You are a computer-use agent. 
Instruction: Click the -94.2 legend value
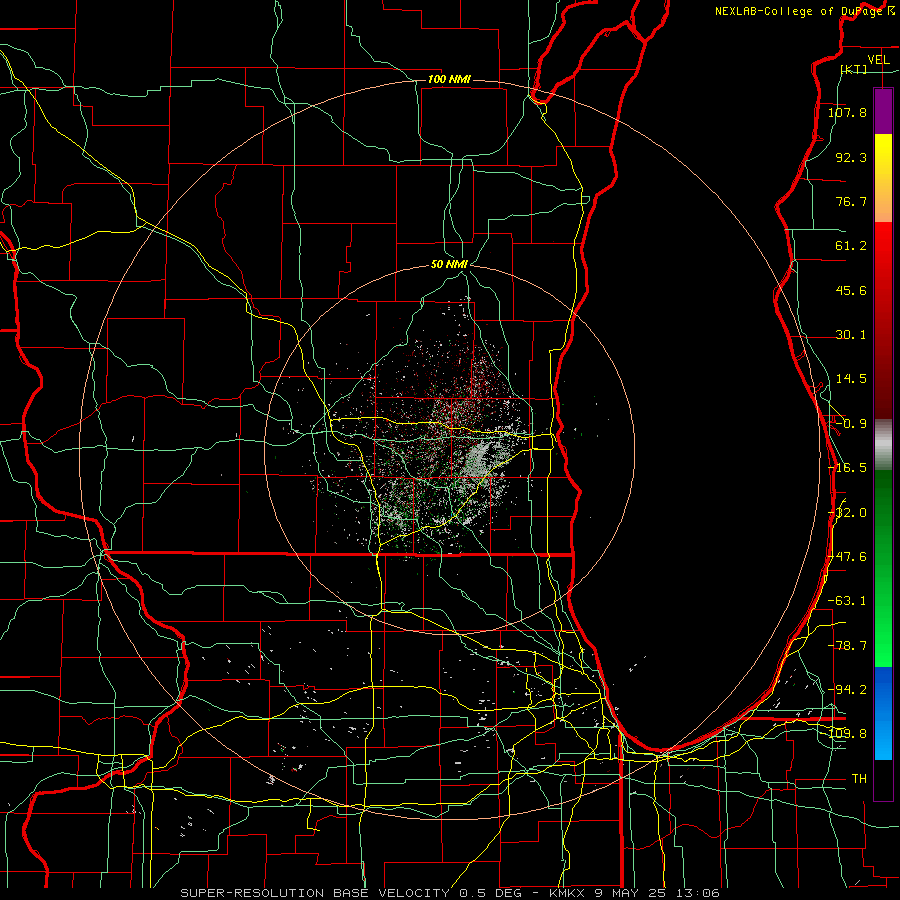[847, 689]
